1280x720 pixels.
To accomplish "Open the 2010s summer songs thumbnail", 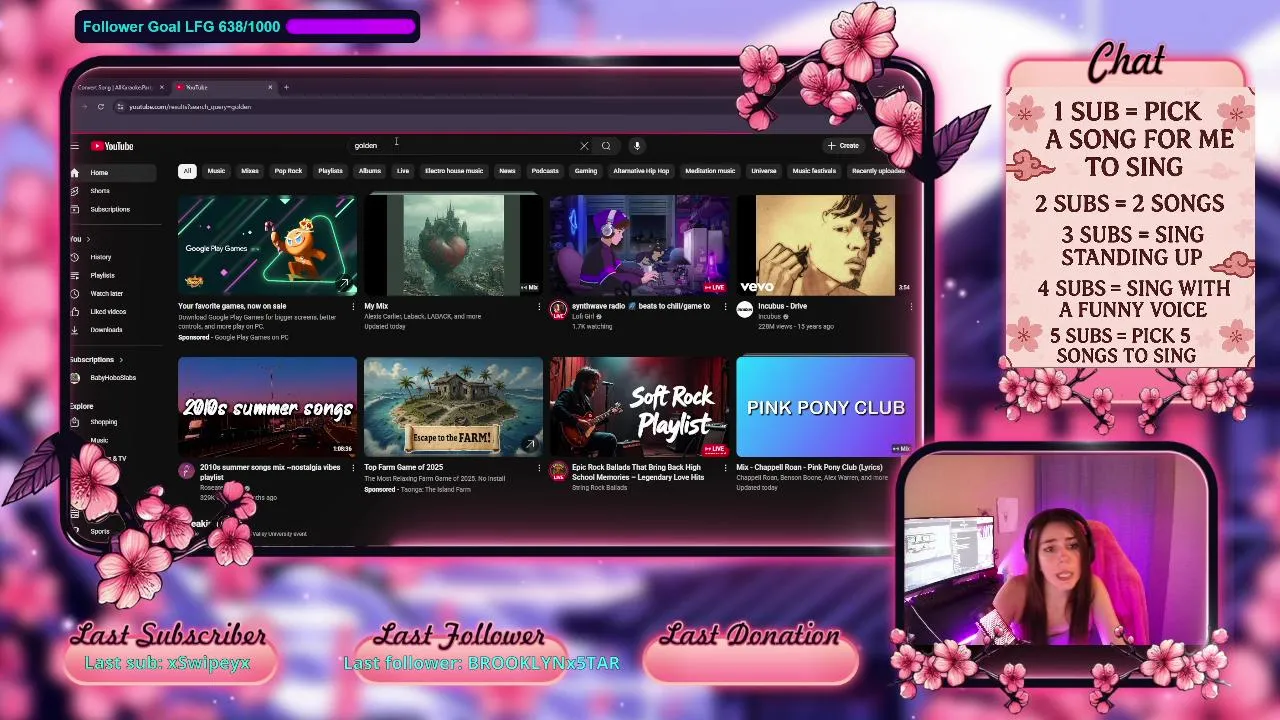I will 267,407.
